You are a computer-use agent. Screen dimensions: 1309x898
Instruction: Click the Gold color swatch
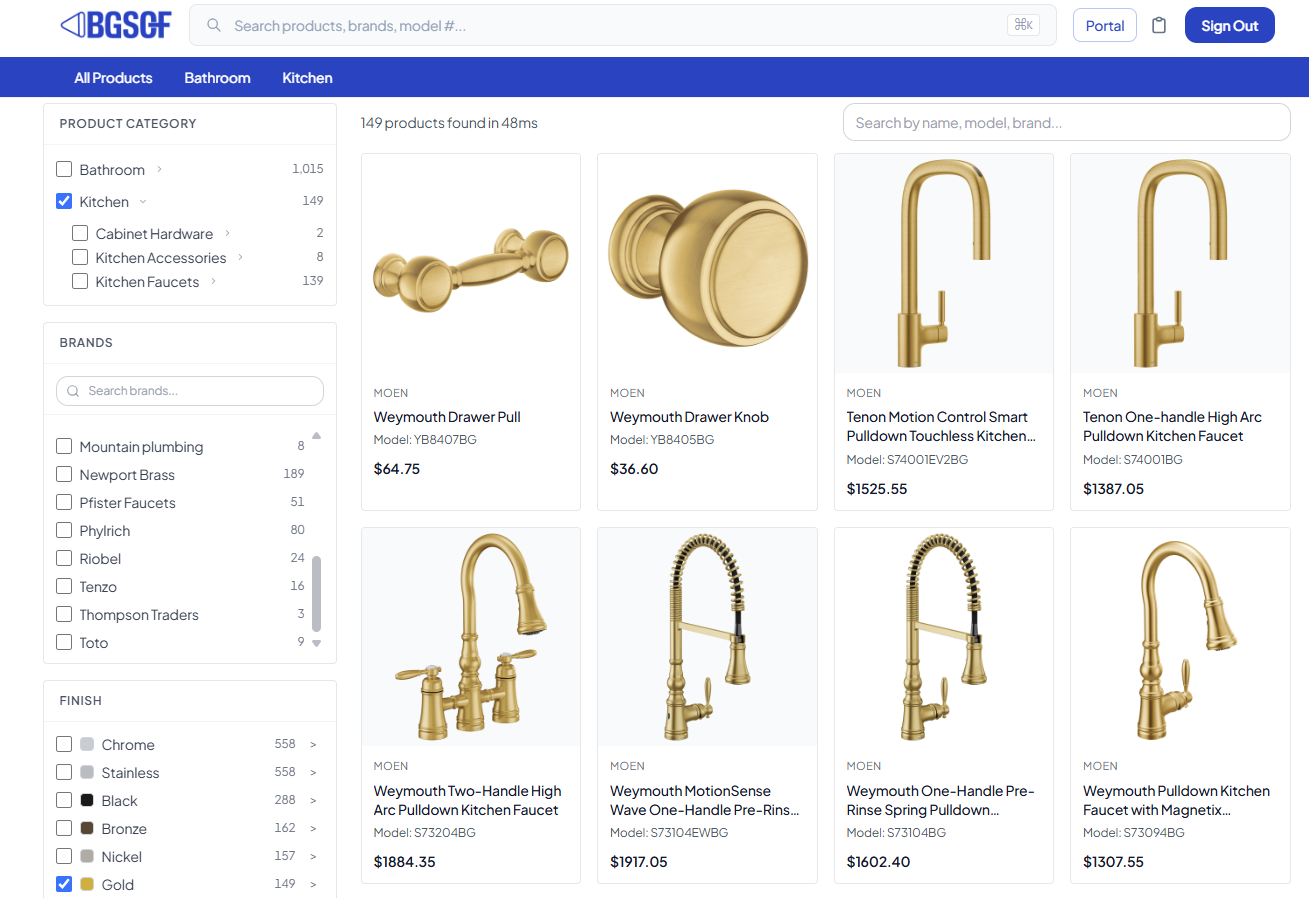[87, 884]
